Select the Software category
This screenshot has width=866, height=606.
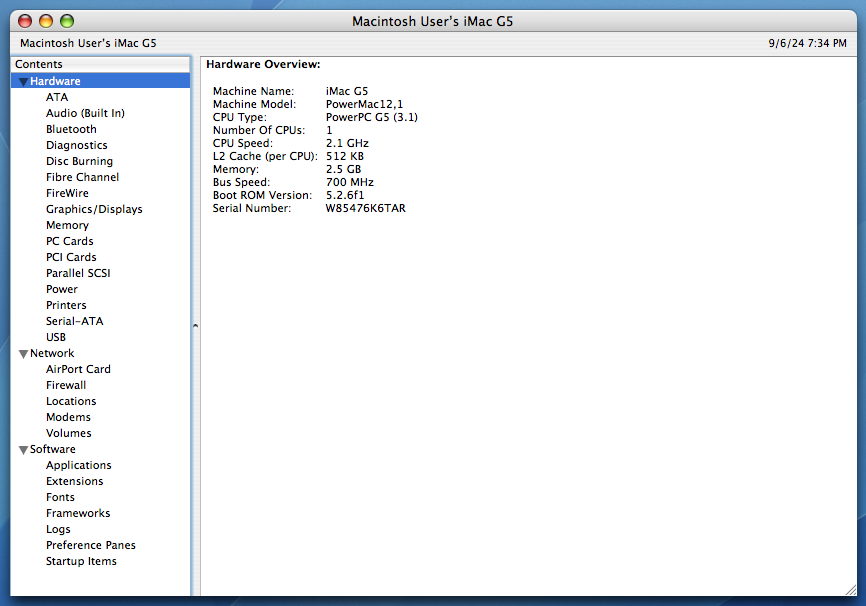tap(53, 450)
